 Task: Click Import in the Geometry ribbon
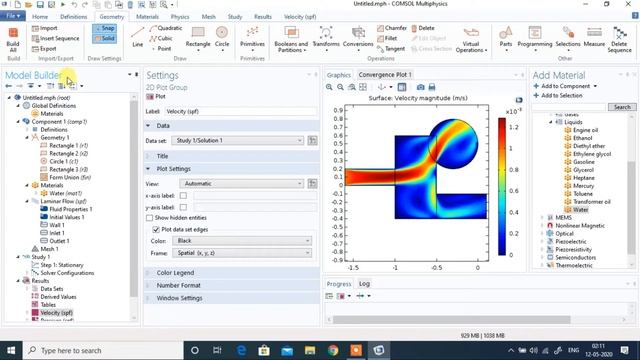pos(44,28)
